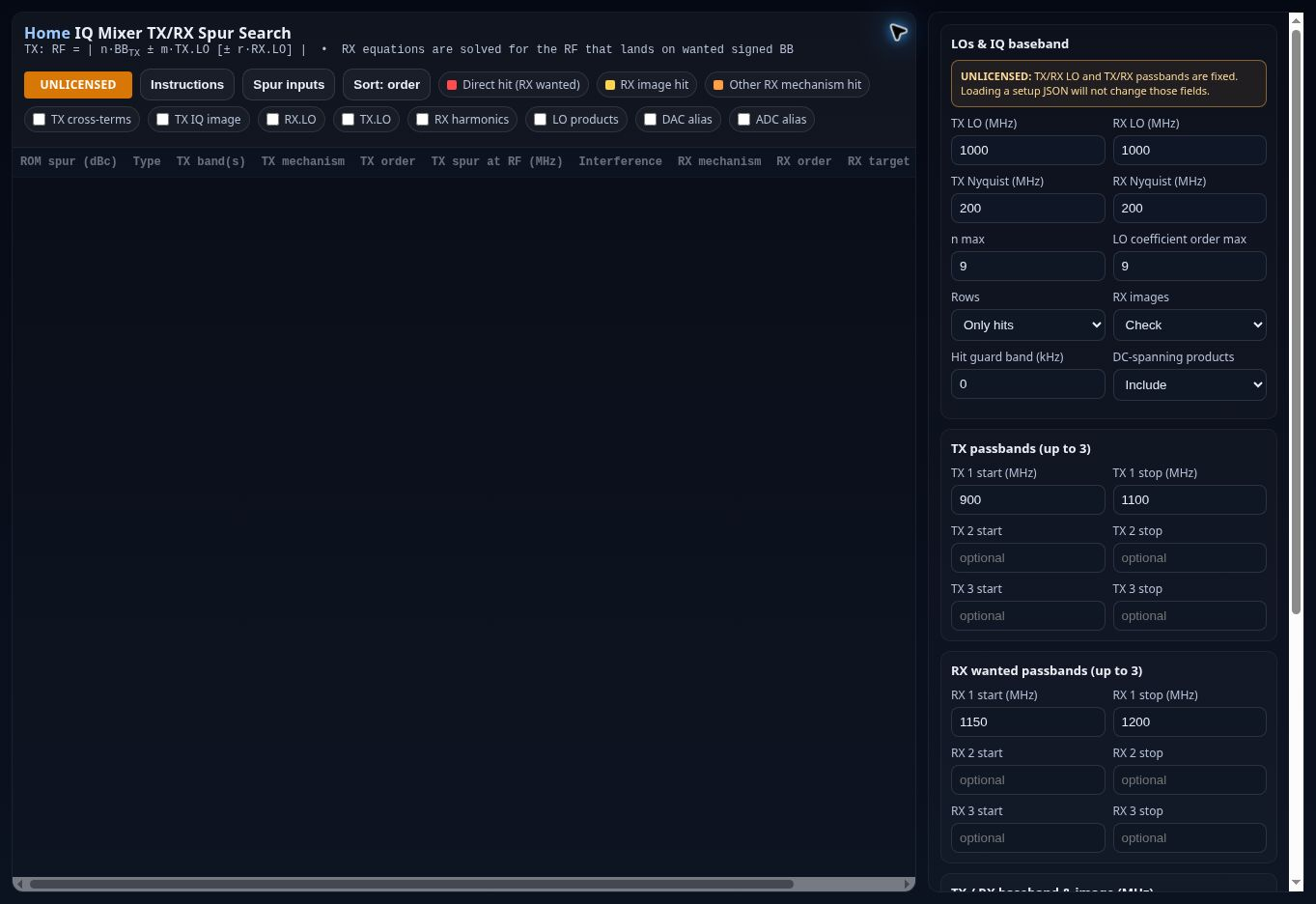Click the RX 1 stop (MHz) field
This screenshot has height=904, width=1316.
[x=1190, y=722]
